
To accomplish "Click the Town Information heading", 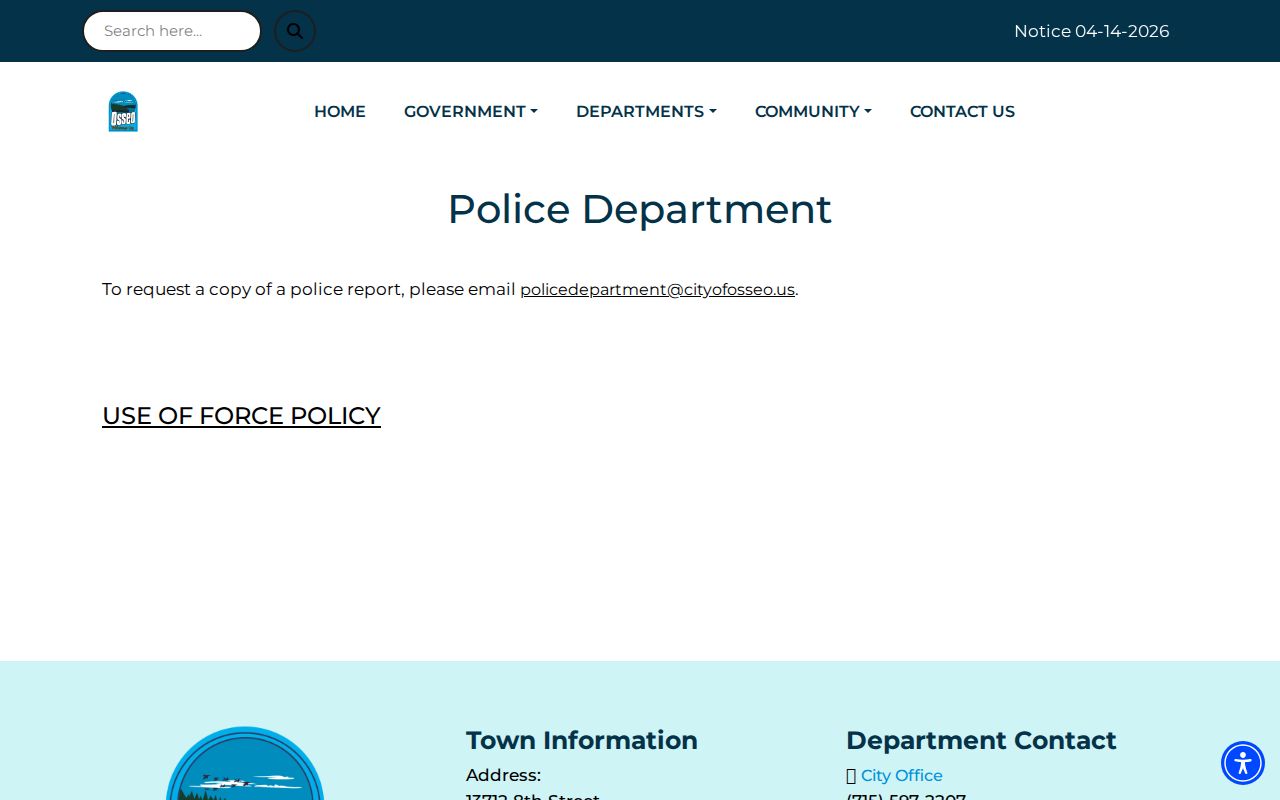I will coord(582,741).
